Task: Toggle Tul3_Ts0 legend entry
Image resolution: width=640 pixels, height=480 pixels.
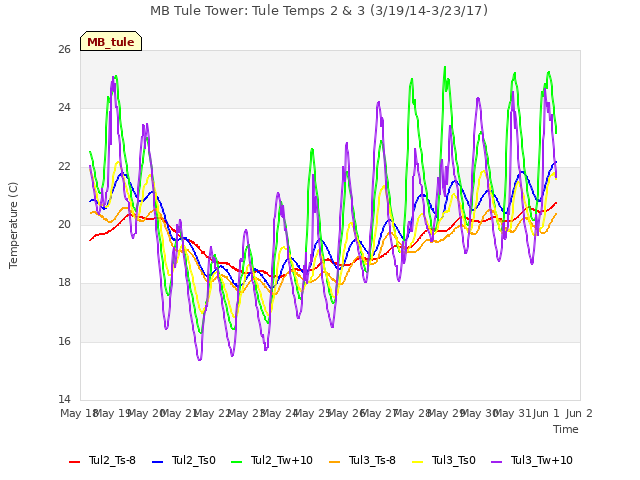Action: point(444,460)
